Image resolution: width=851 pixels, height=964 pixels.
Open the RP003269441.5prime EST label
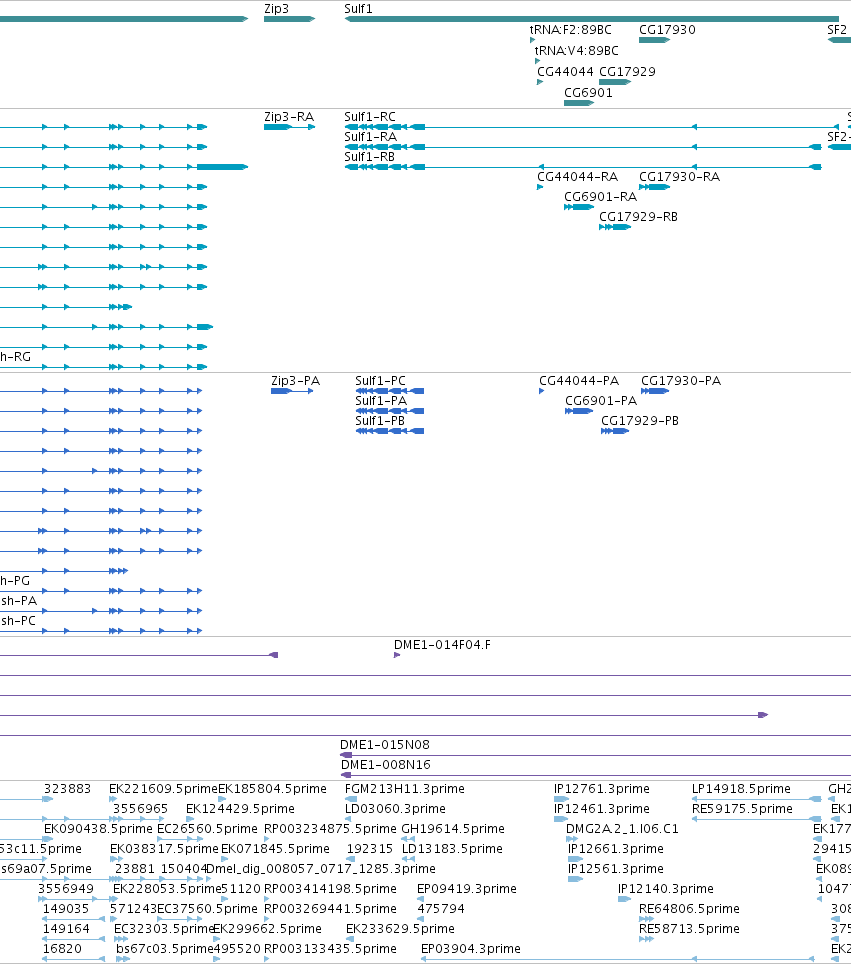pyautogui.click(x=330, y=908)
